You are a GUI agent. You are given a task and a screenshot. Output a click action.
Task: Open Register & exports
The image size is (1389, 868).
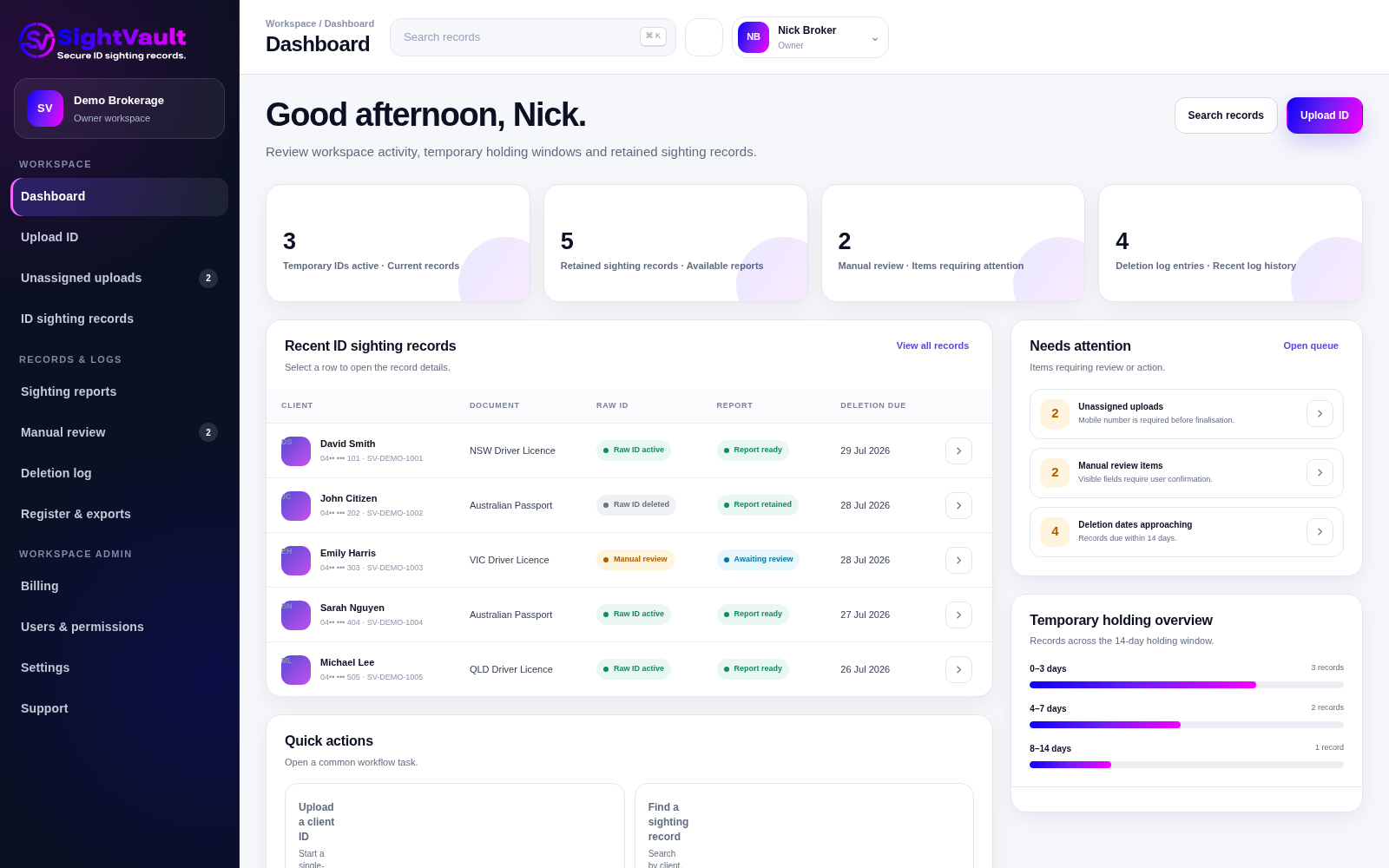tap(119, 514)
